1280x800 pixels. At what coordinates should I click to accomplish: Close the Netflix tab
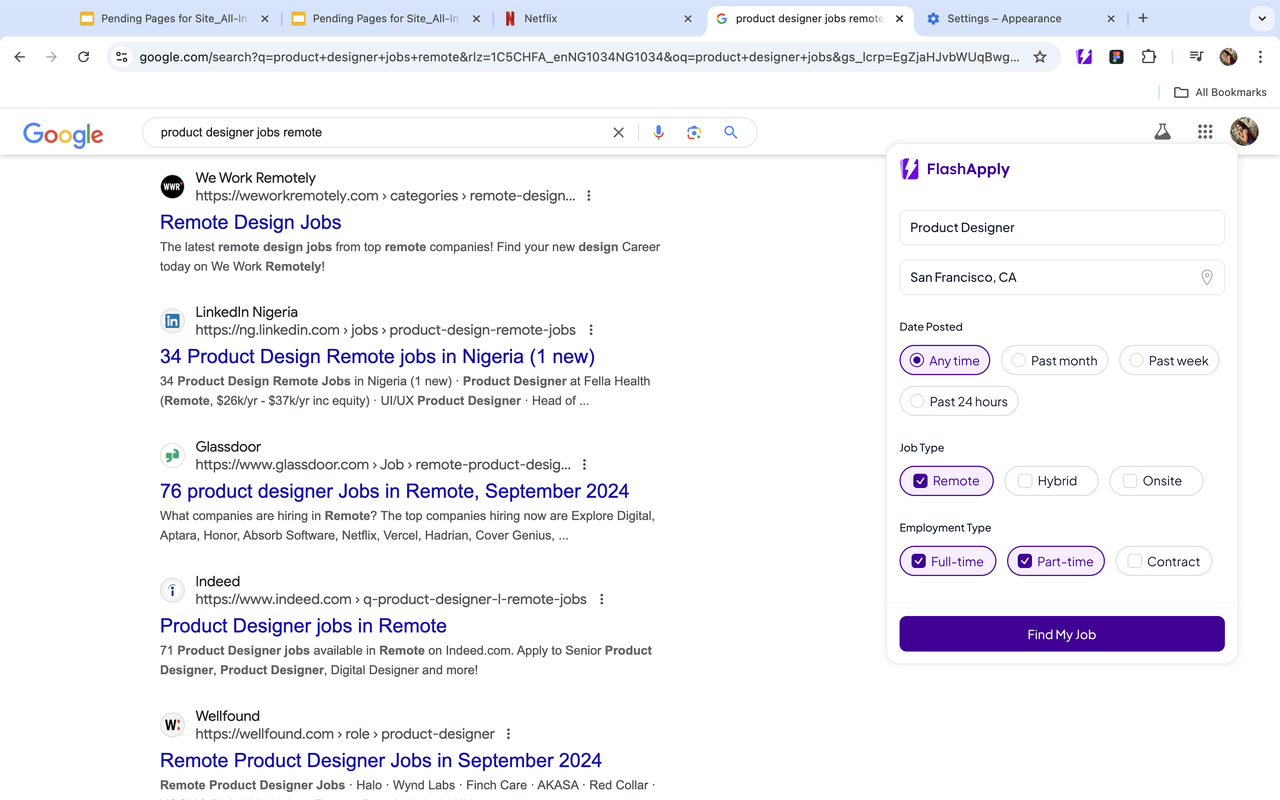(x=687, y=18)
